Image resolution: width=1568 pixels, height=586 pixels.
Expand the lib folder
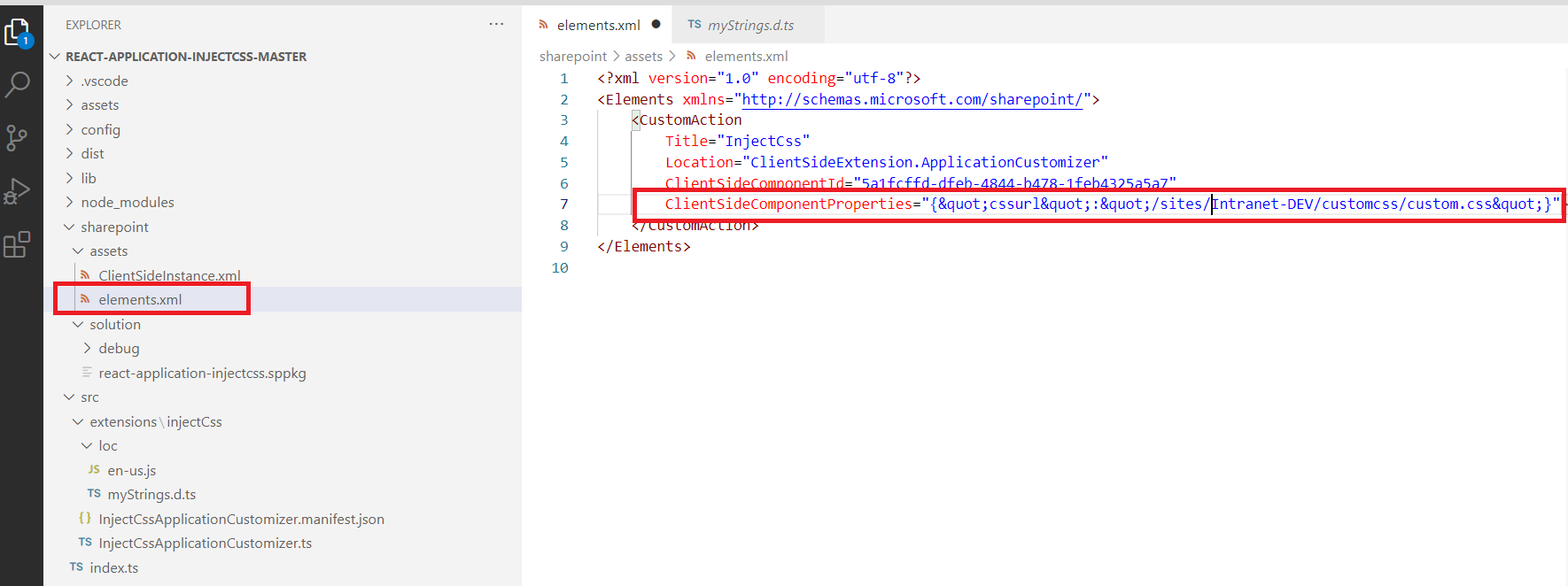pyautogui.click(x=89, y=179)
